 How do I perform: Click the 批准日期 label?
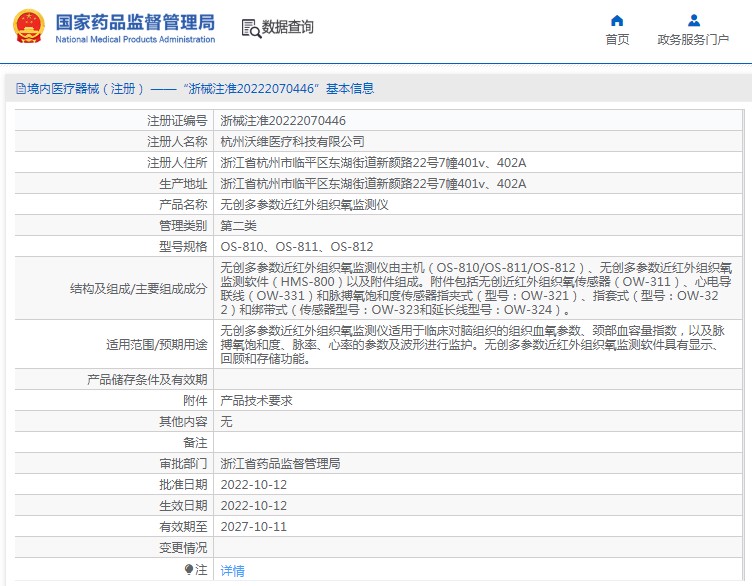(183, 485)
